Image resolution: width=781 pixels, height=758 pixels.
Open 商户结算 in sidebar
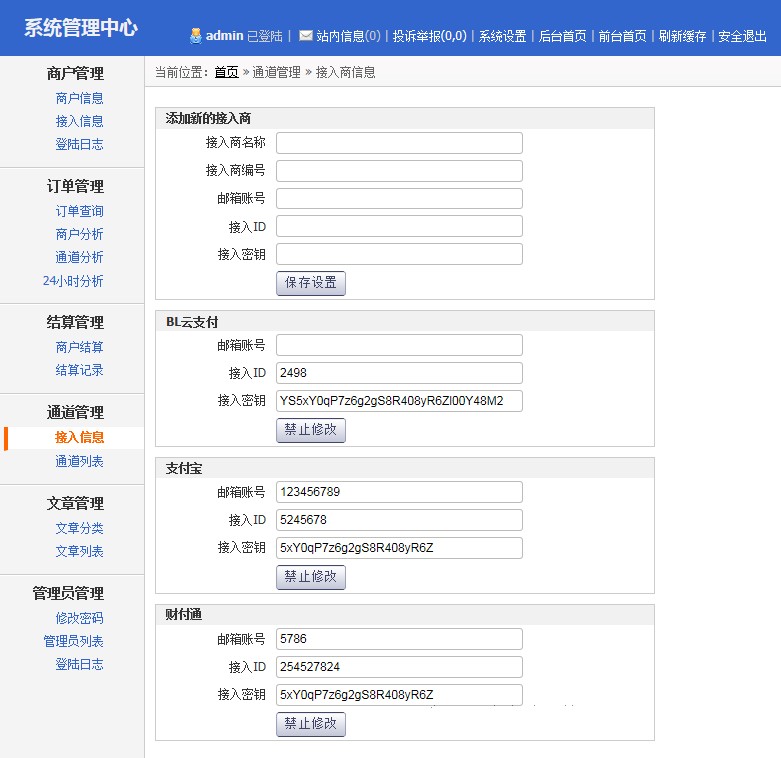(x=79, y=347)
